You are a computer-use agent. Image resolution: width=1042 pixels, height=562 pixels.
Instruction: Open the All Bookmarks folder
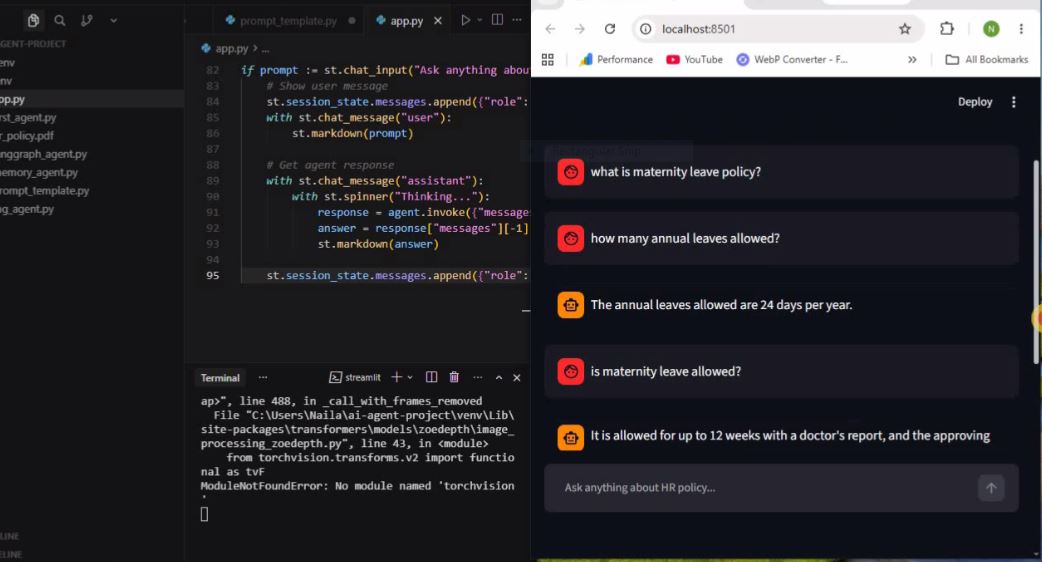987,60
